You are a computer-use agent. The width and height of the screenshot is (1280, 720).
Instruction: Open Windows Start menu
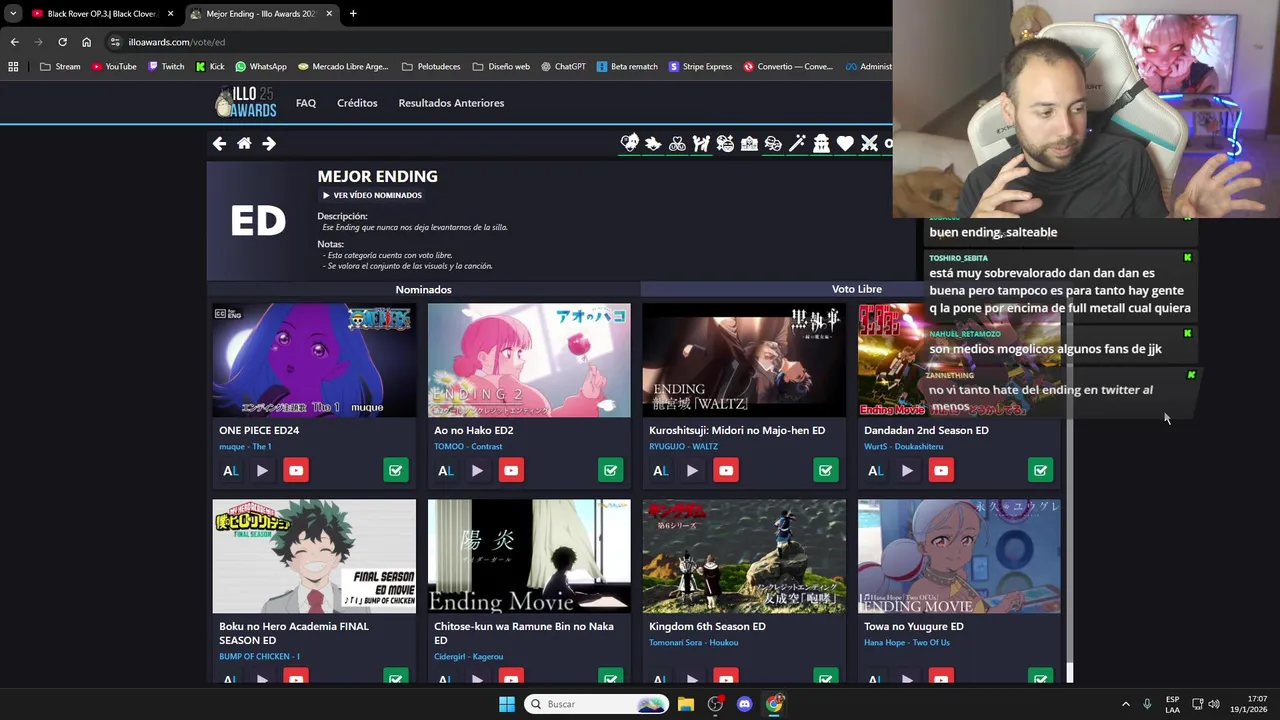click(x=507, y=704)
